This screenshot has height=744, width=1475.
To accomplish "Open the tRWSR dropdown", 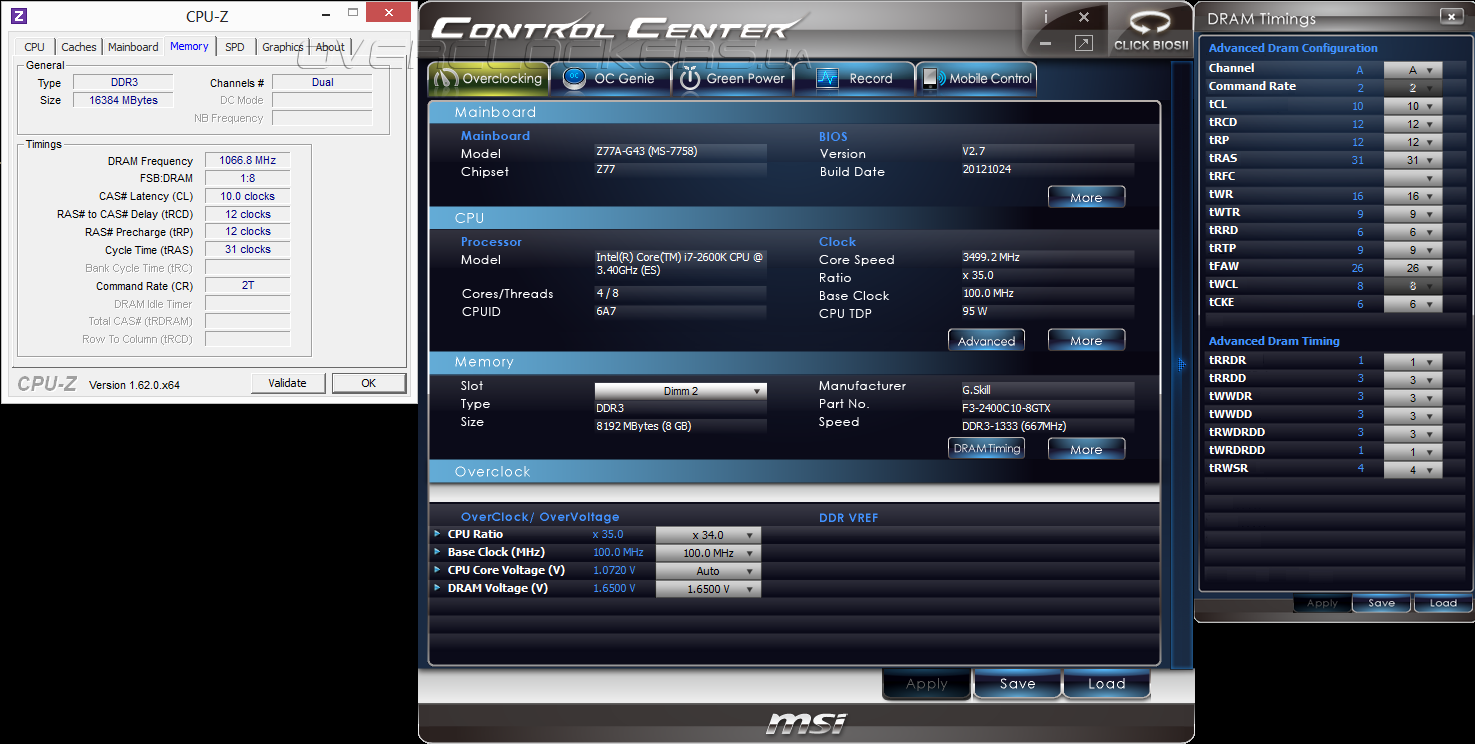I will tap(1413, 470).
